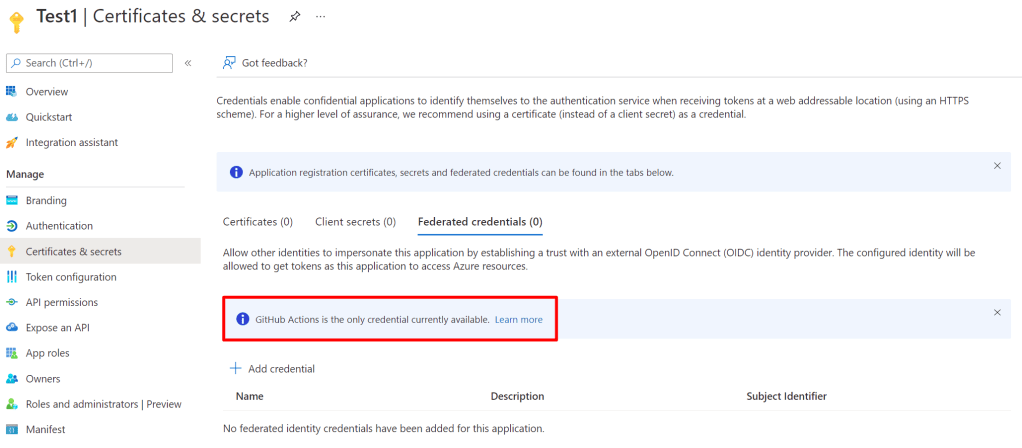Open Token configuration page
1022x448 pixels.
point(70,277)
